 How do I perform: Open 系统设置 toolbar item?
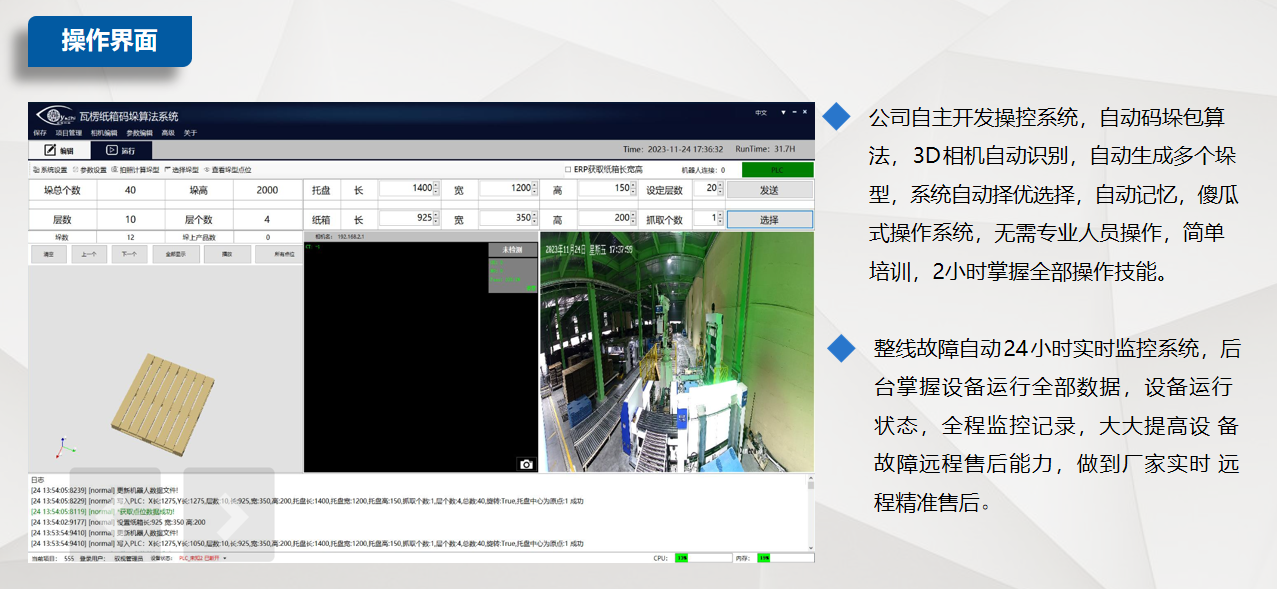(x=50, y=170)
